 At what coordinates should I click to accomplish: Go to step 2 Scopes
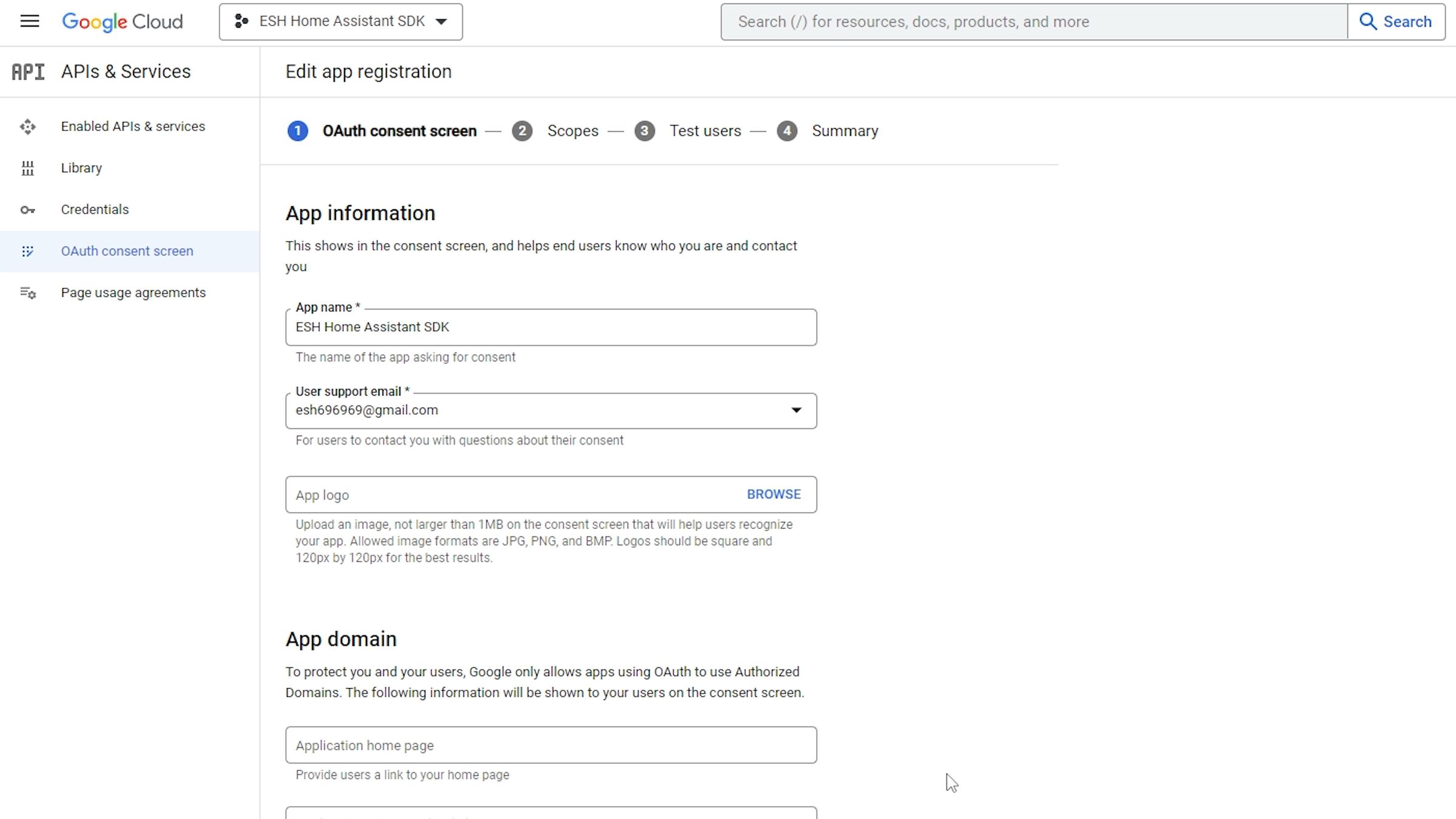pyautogui.click(x=572, y=131)
